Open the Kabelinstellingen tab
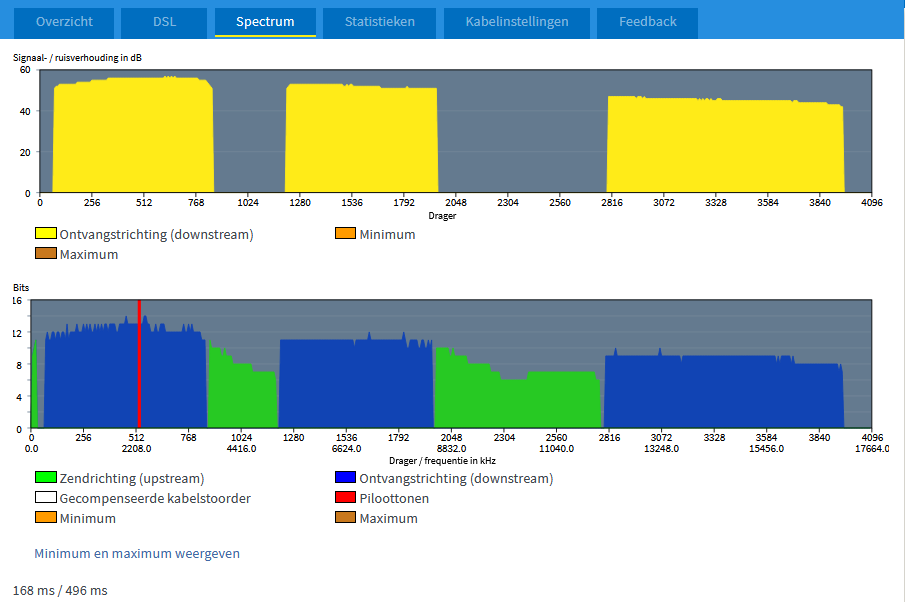Viewport: 905px width, 602px height. [517, 22]
